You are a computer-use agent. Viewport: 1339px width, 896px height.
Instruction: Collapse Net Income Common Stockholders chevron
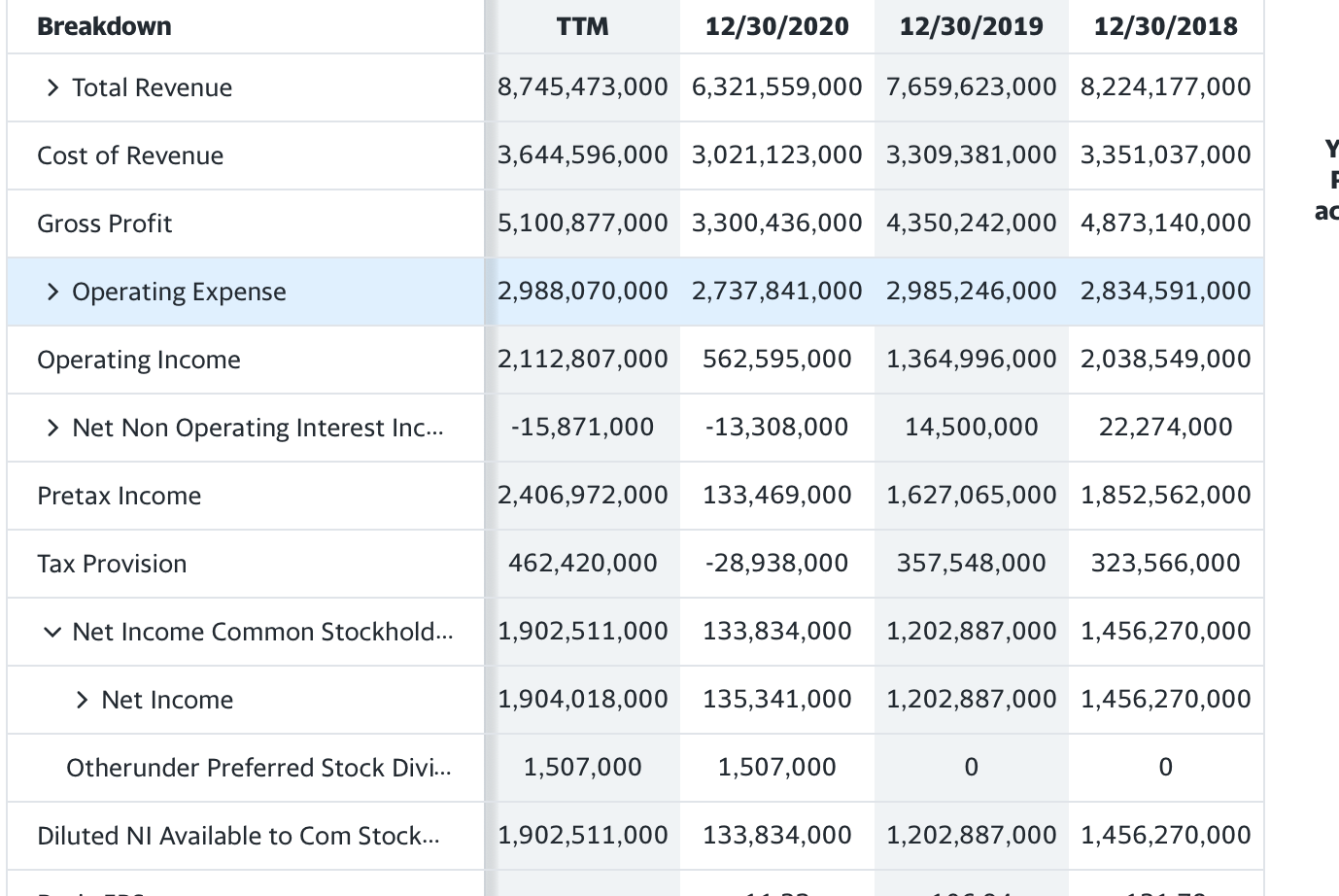point(52,633)
